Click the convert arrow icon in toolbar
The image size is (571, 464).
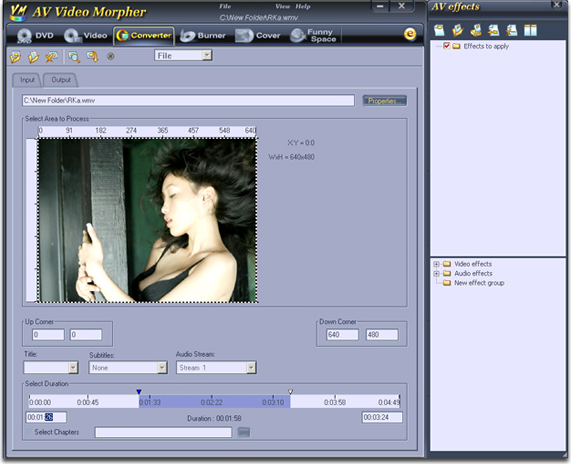[x=92, y=56]
